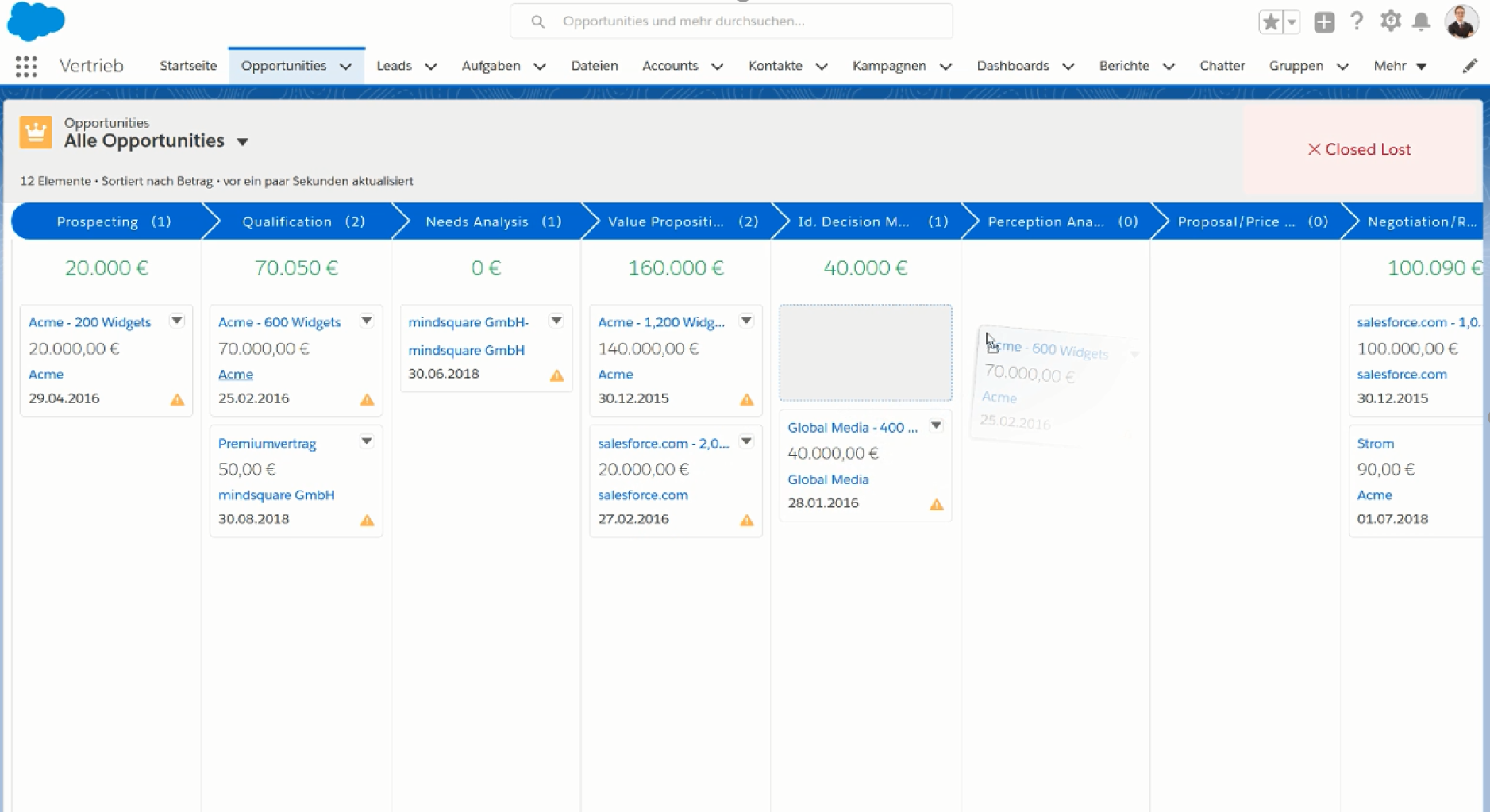The height and width of the screenshot is (812, 1490).
Task: Expand the Opportunities tab chevron
Action: pyautogui.click(x=345, y=67)
